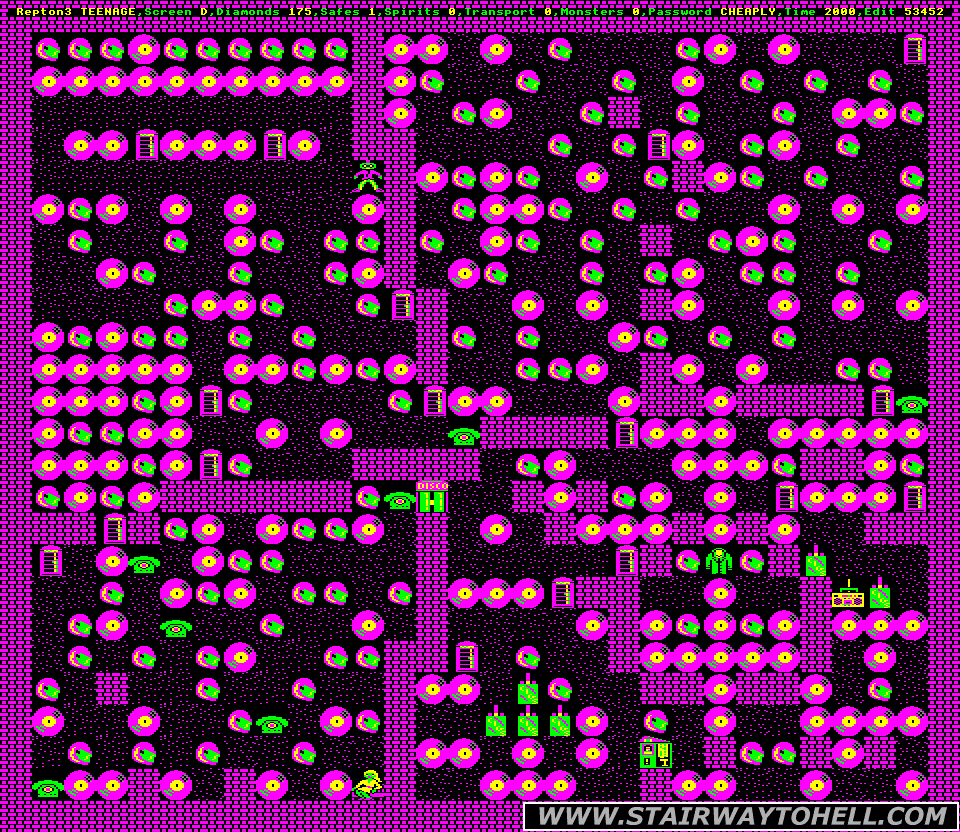The image size is (960, 832).
Task: Click the Edit 53452 header item
Action: (x=903, y=12)
